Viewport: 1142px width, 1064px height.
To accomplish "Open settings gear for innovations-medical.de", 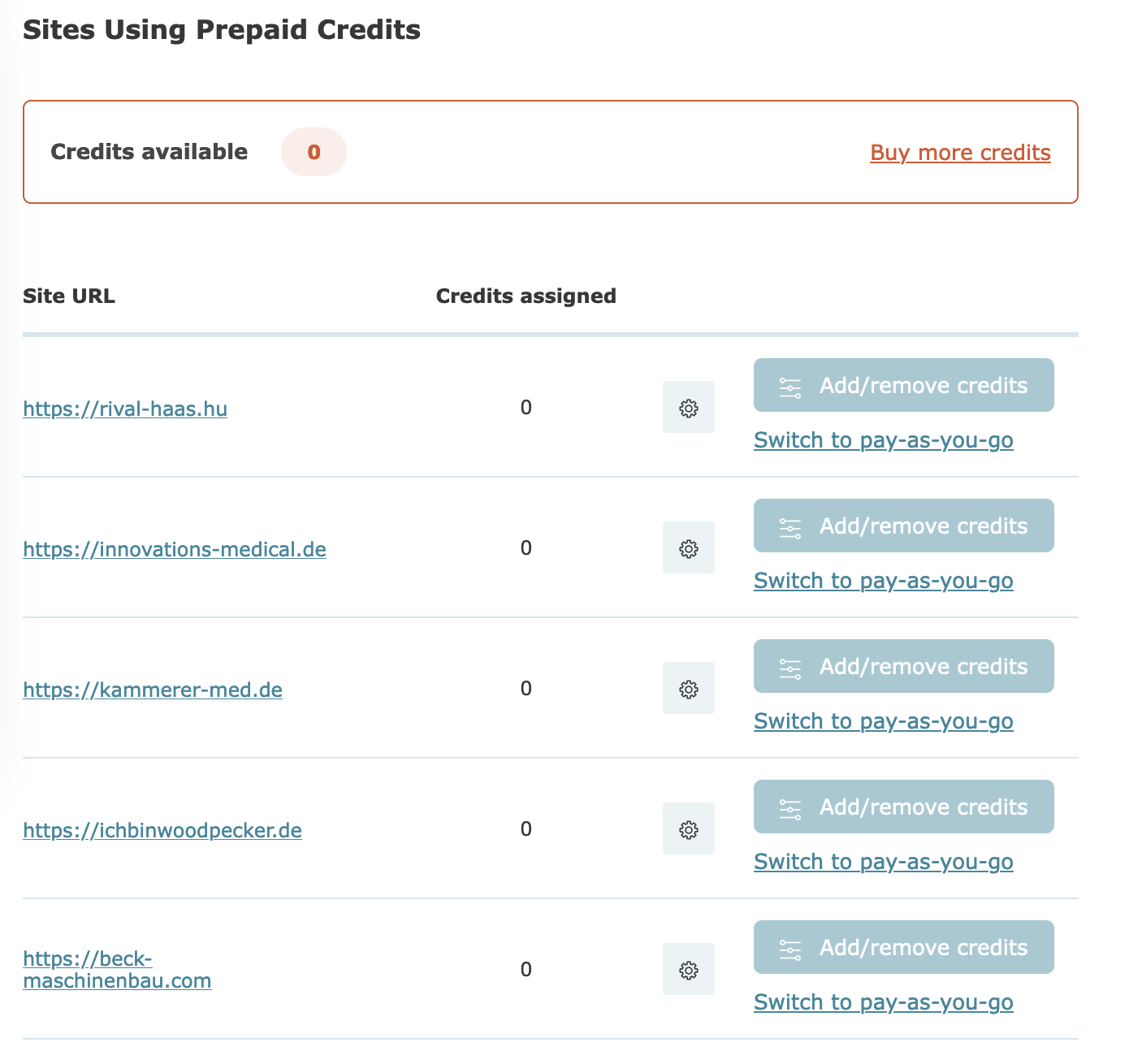I will [x=688, y=547].
